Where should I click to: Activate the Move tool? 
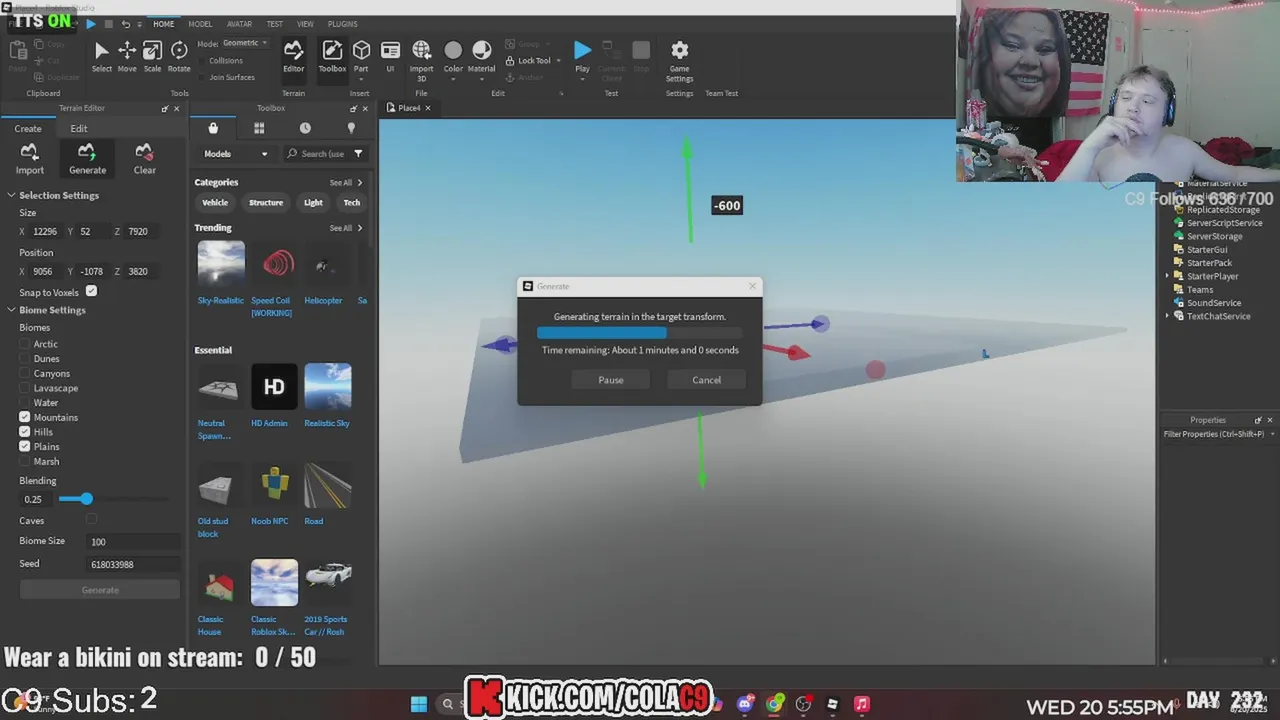click(127, 56)
